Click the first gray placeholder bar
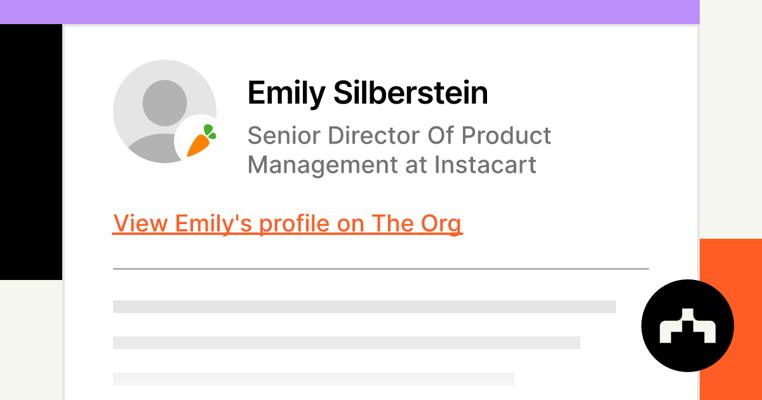 point(364,306)
